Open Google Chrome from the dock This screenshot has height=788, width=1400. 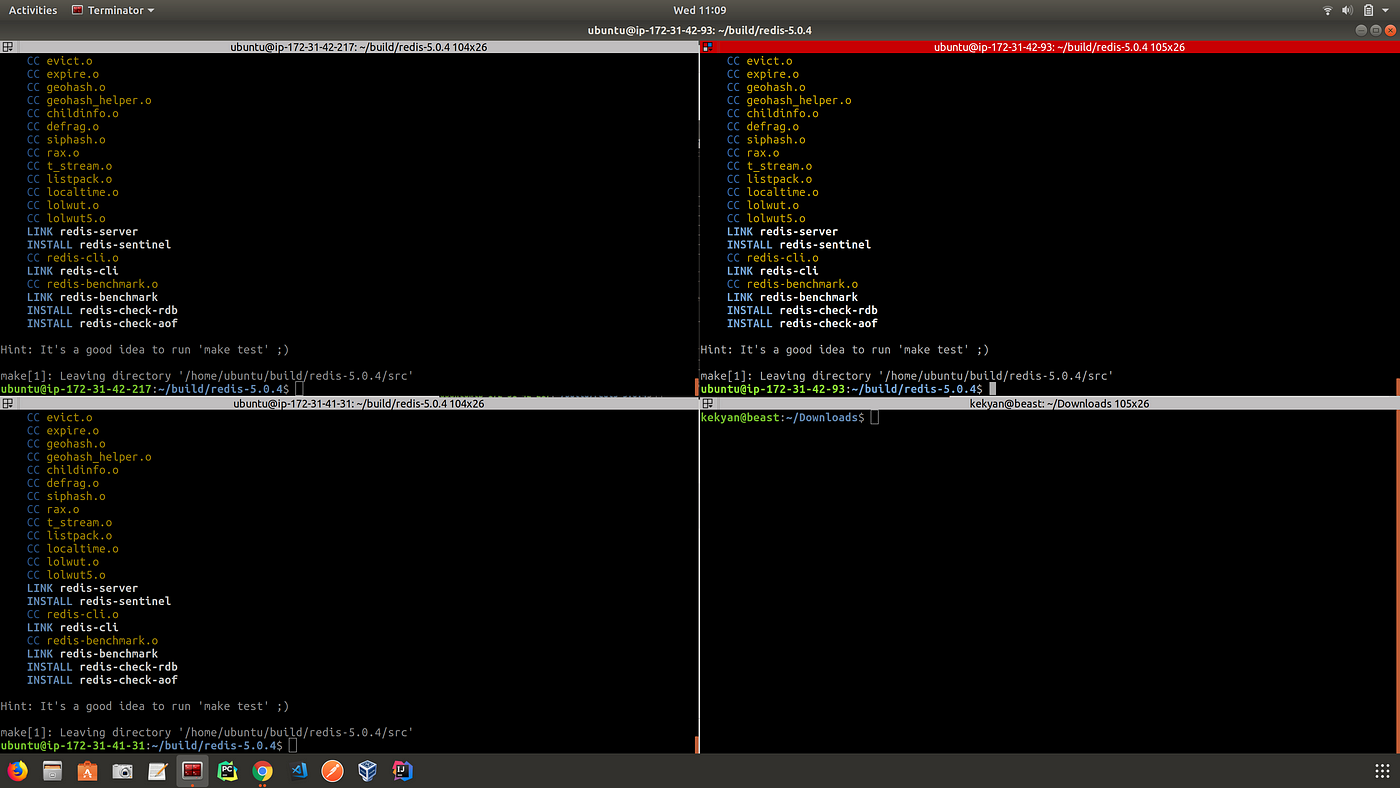262,771
